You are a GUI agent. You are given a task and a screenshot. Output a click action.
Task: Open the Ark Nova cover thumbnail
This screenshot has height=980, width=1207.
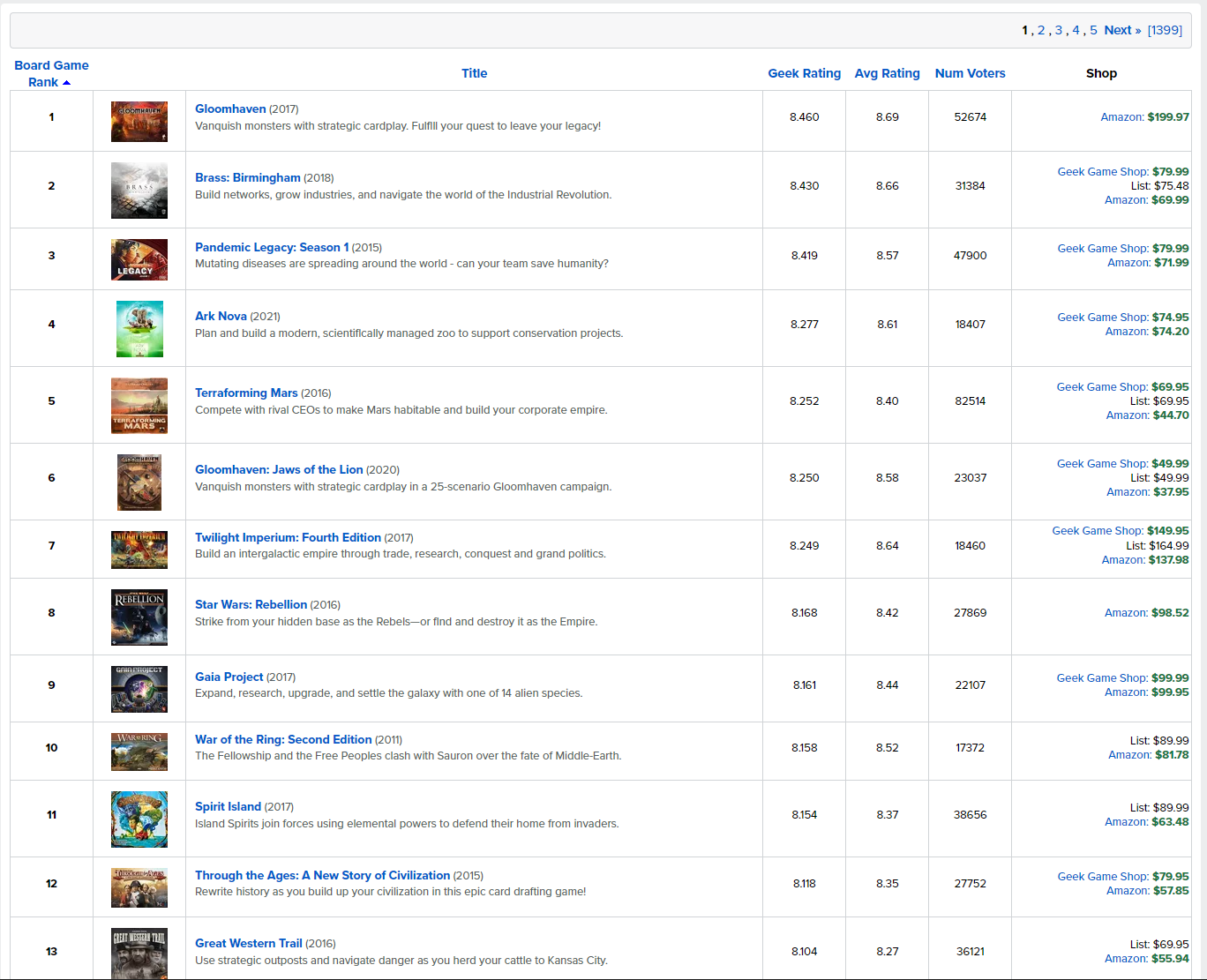point(139,329)
